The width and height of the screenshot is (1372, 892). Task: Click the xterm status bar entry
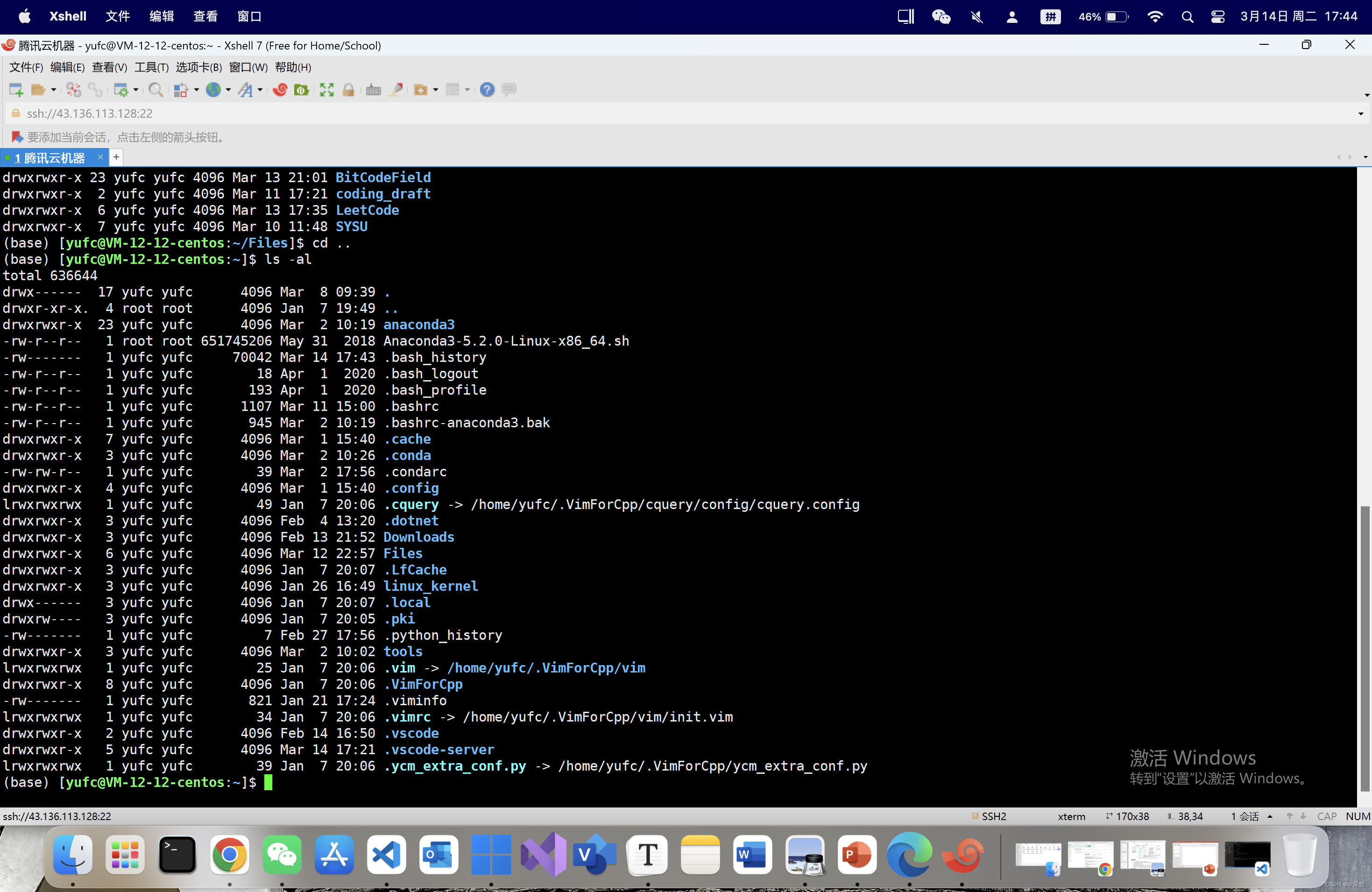pyautogui.click(x=1072, y=816)
